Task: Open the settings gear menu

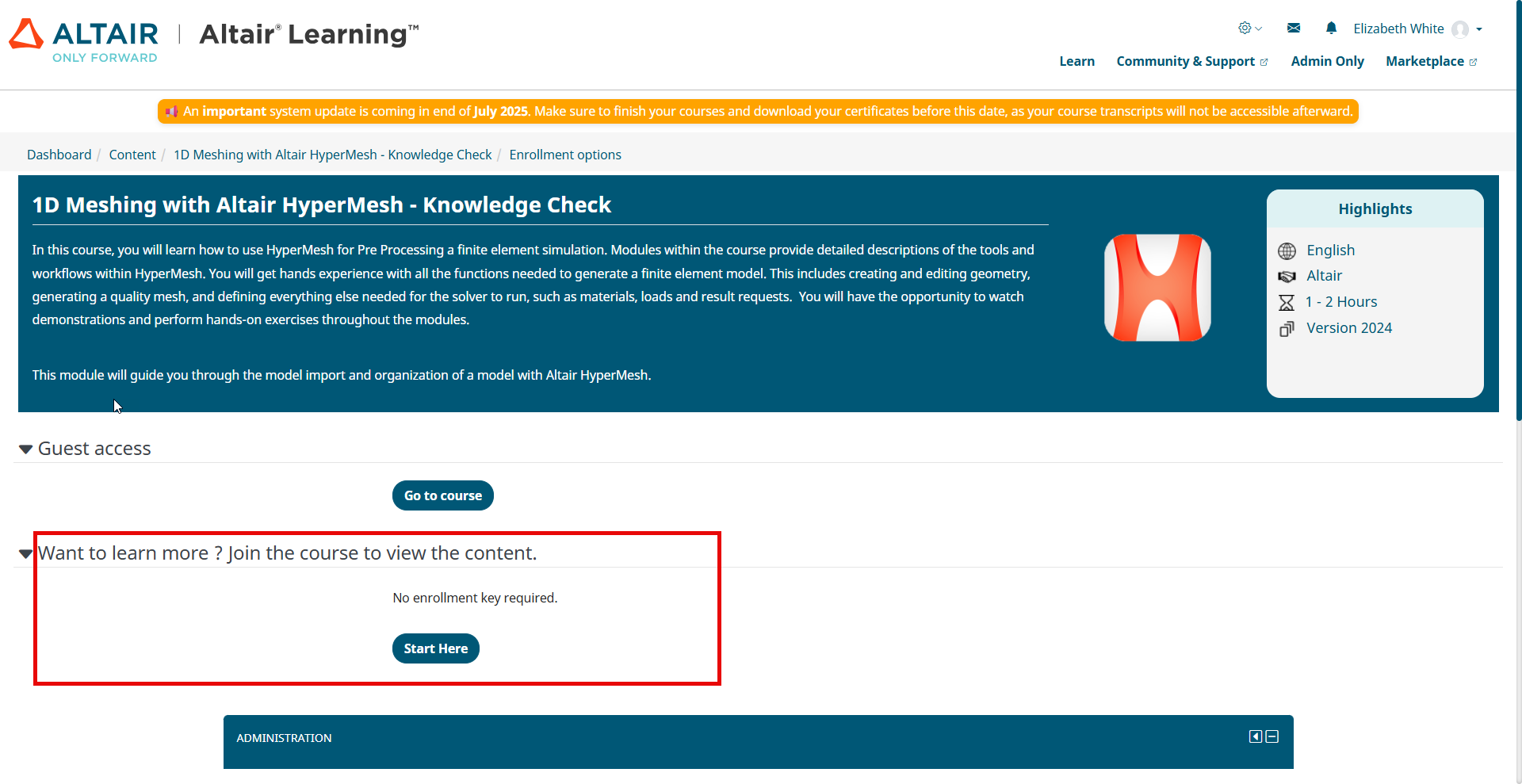Action: 1250,29
